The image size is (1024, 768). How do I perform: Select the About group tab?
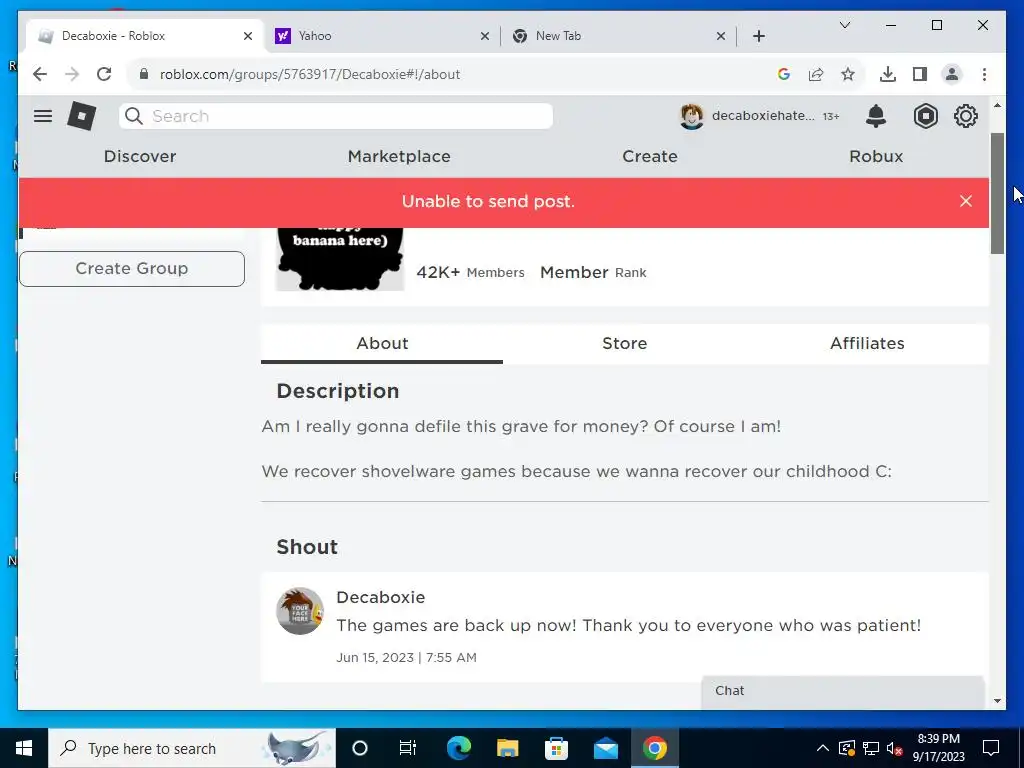click(382, 344)
